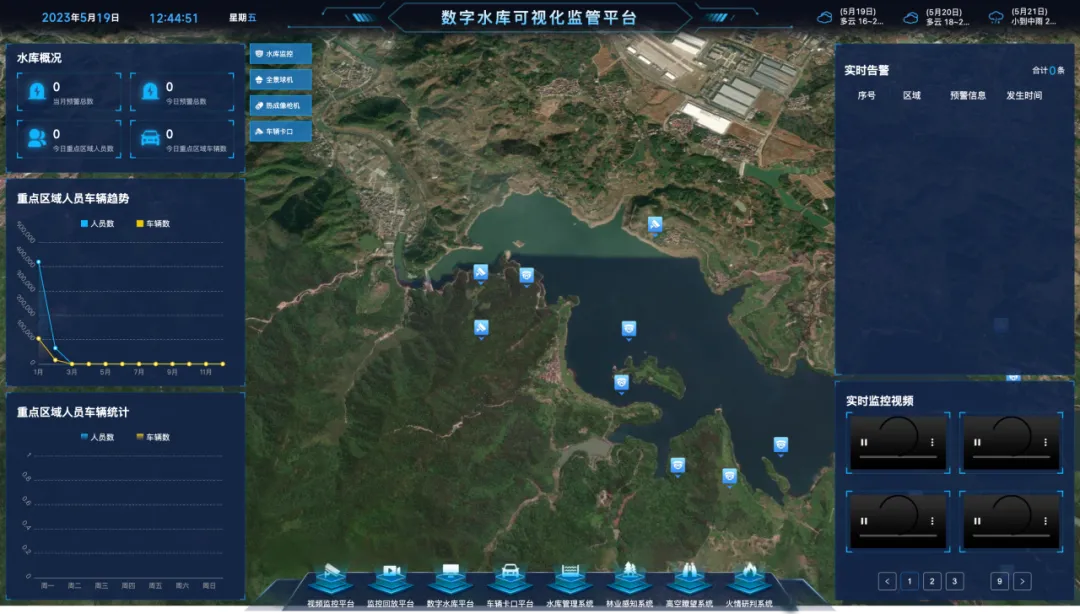Click the 5月21日 rain weather icon

(x=996, y=17)
